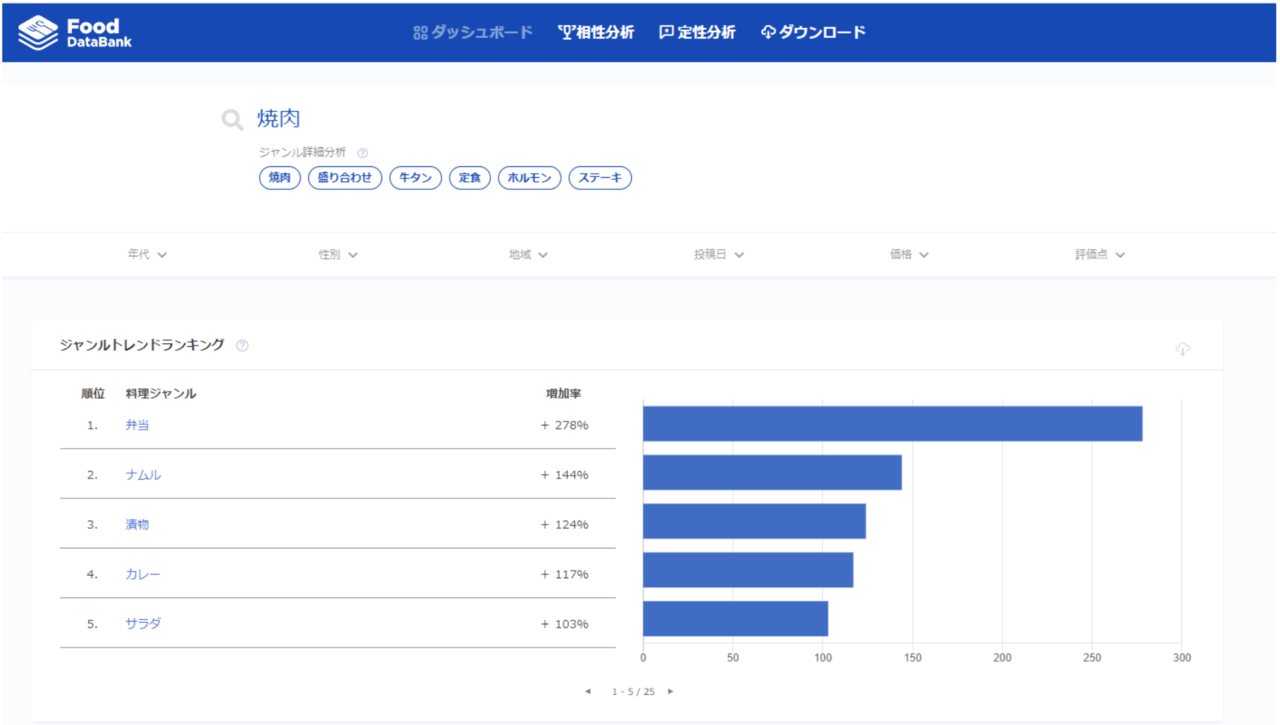Click the help icon beside ジャンルトレンドランキング
The image size is (1280, 725).
tap(242, 346)
